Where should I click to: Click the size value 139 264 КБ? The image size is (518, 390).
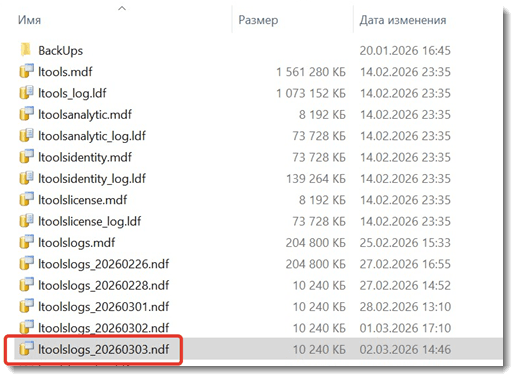coord(316,178)
